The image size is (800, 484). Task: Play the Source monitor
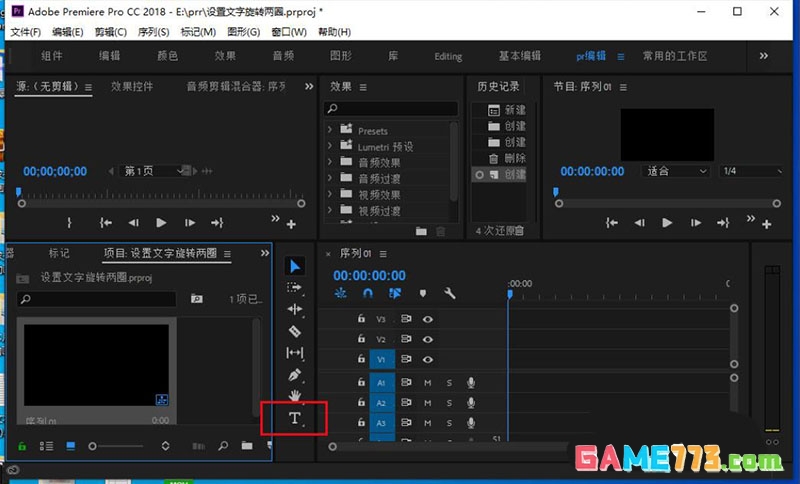click(161, 223)
